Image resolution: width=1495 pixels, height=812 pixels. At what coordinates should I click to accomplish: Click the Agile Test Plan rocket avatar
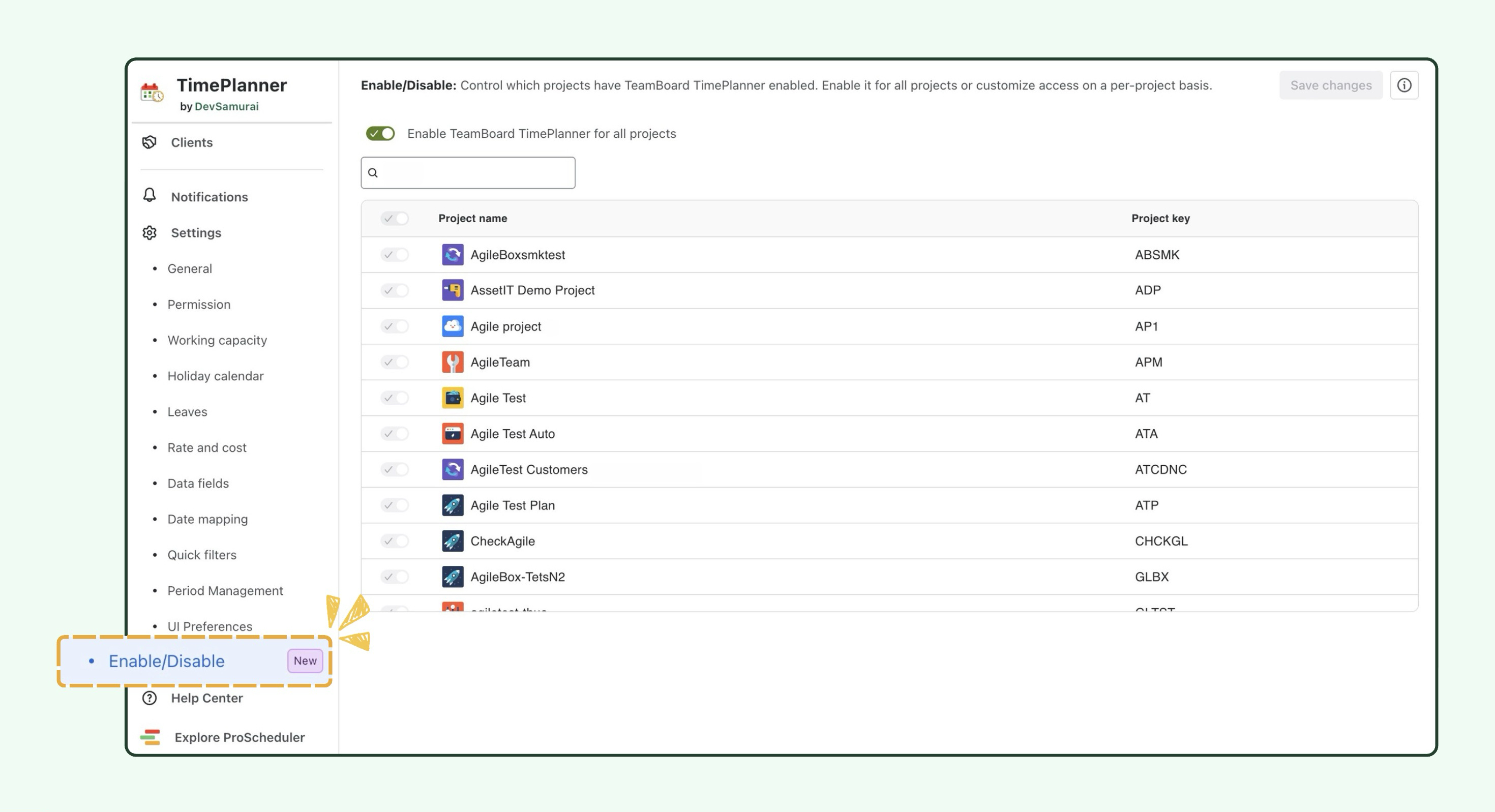(x=453, y=505)
